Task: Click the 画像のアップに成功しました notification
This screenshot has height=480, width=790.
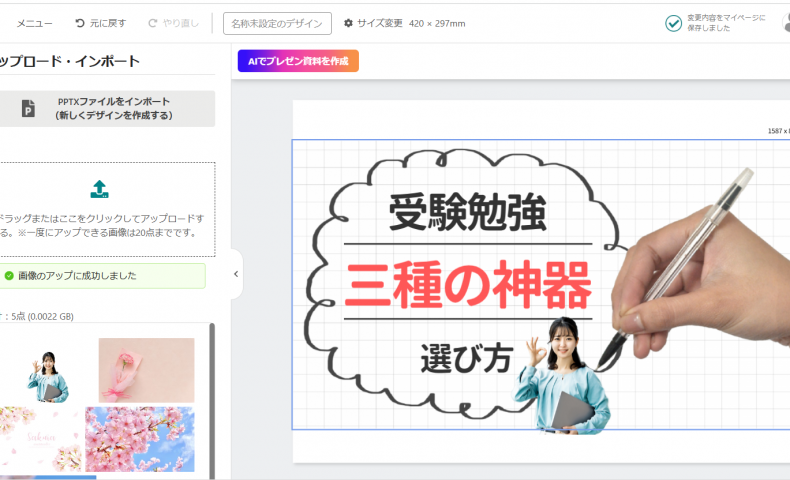Action: 102,276
